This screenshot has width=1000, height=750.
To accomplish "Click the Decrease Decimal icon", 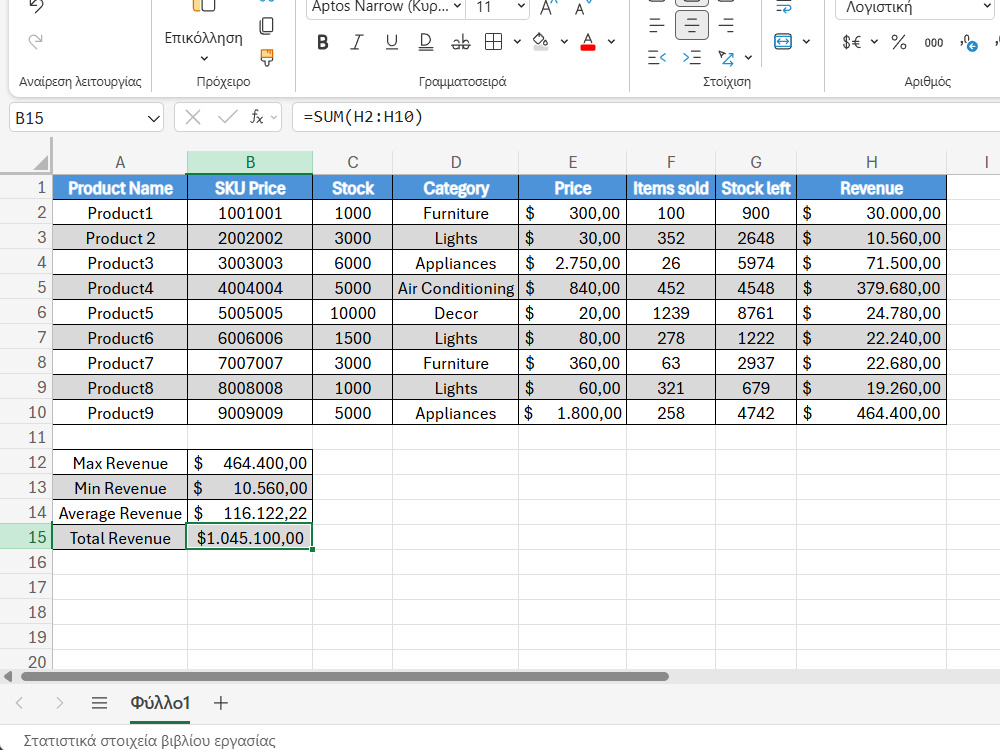I will click(968, 43).
